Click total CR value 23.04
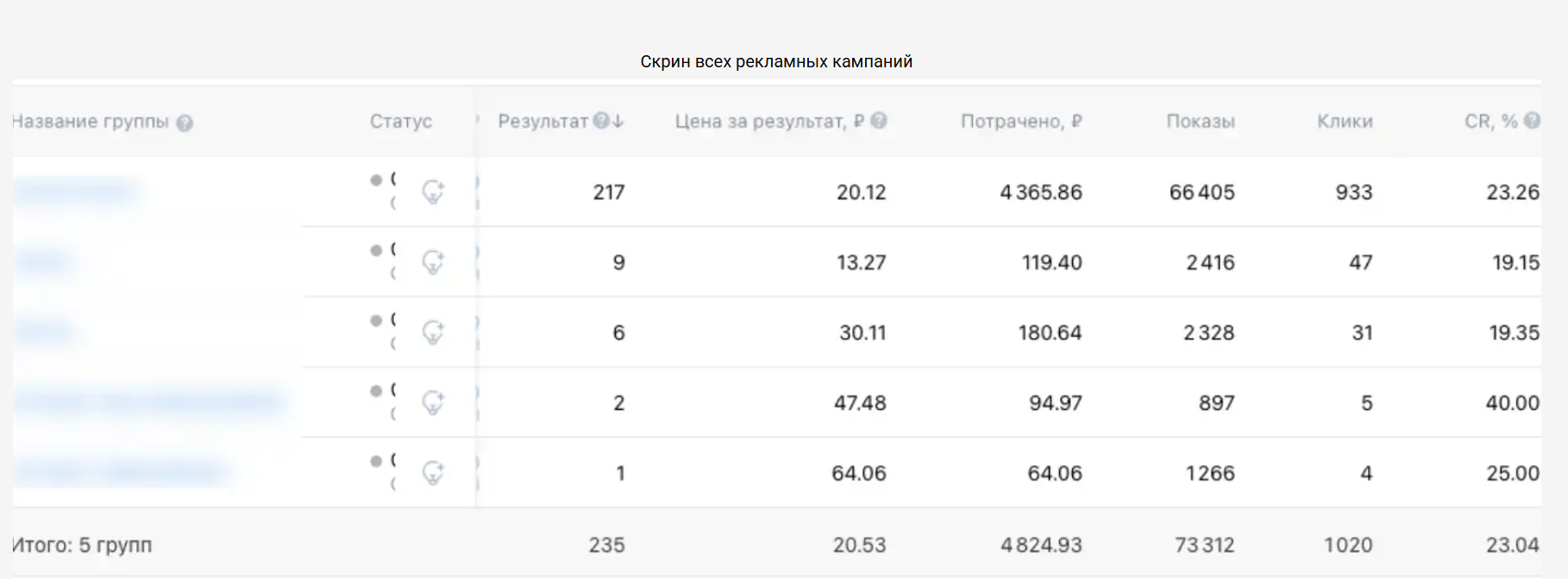 1513,545
